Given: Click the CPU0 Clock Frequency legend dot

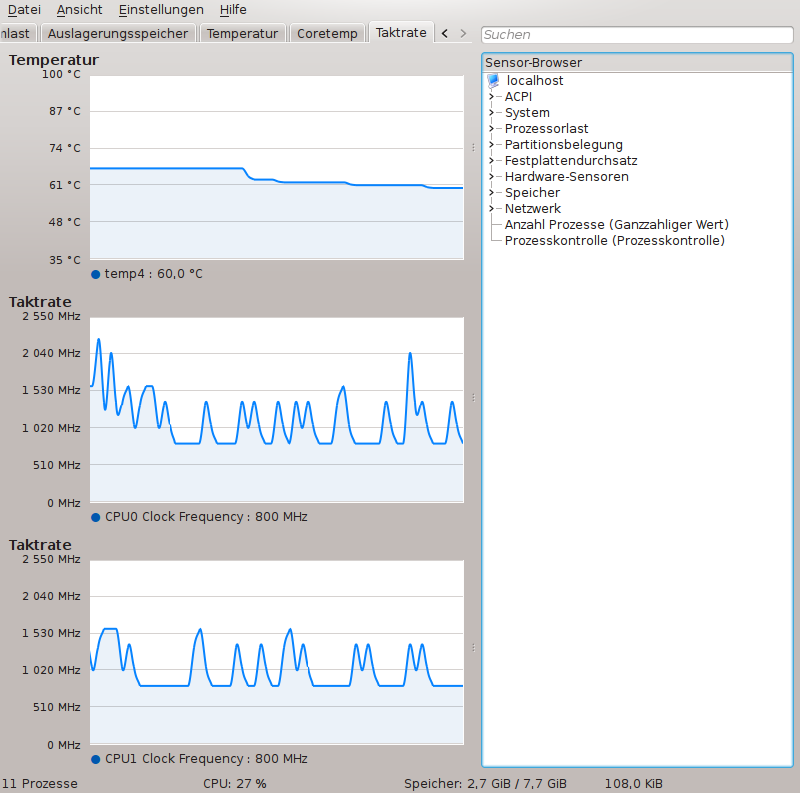Looking at the screenshot, I should (96, 517).
